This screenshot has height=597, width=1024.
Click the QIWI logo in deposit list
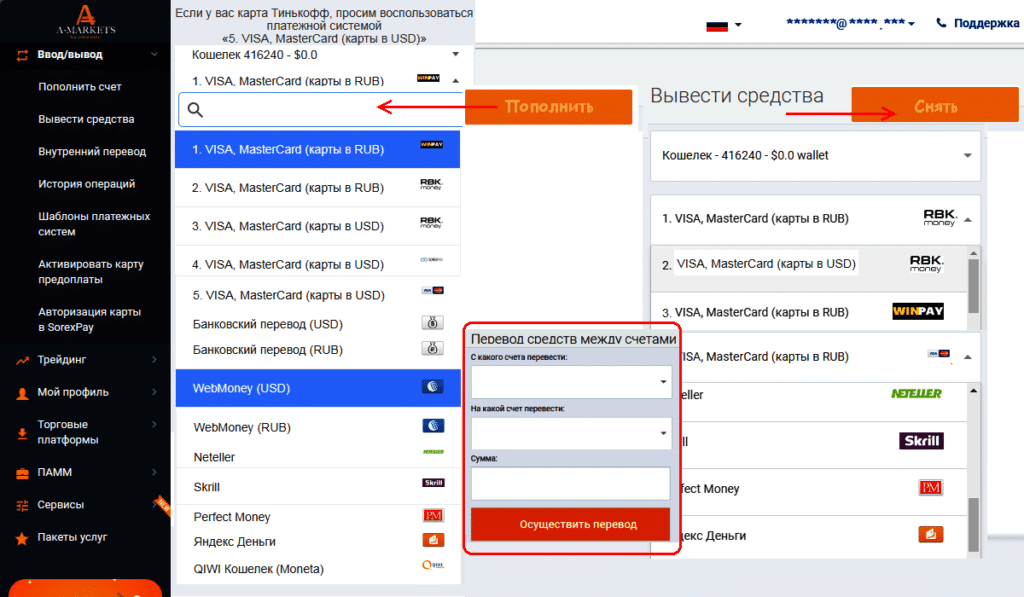[x=433, y=565]
